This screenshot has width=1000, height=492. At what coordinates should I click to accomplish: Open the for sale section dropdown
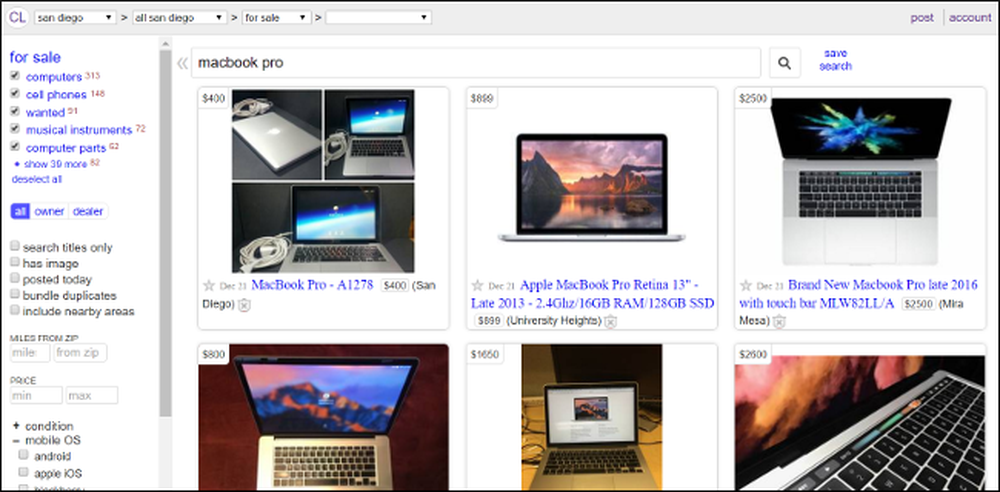click(276, 17)
